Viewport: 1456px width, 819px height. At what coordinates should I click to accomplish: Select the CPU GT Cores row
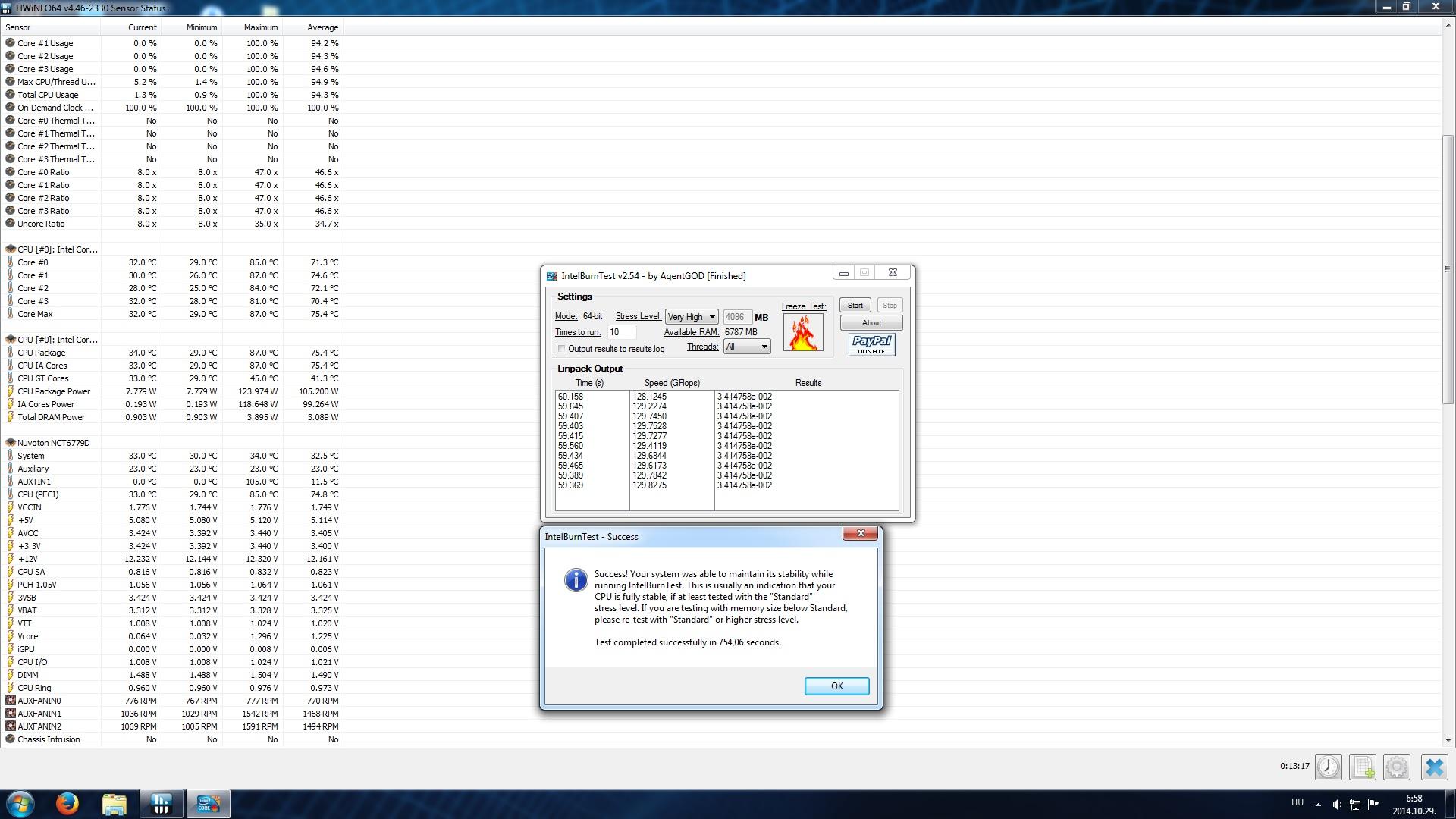click(172, 378)
